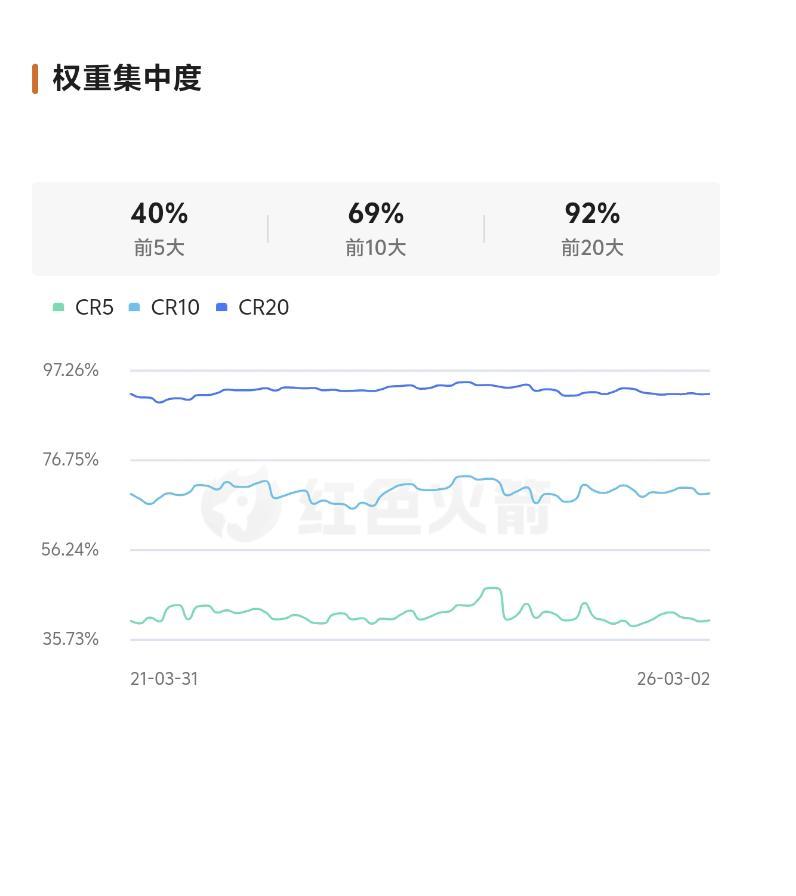The width and height of the screenshot is (796, 896).
Task: Click the 76.75% y-axis label
Action: 70,460
